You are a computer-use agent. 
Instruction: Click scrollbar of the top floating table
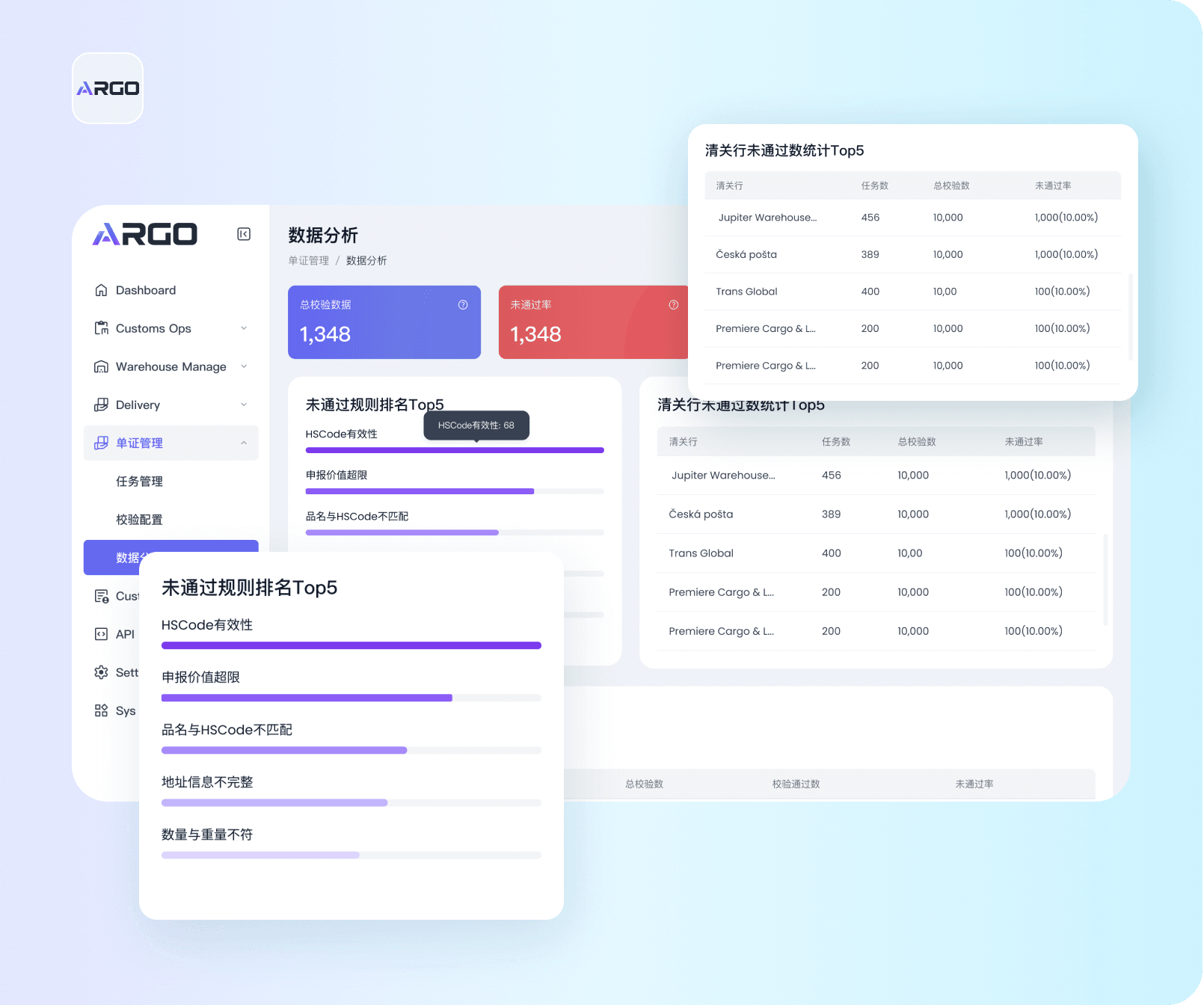(x=1130, y=316)
